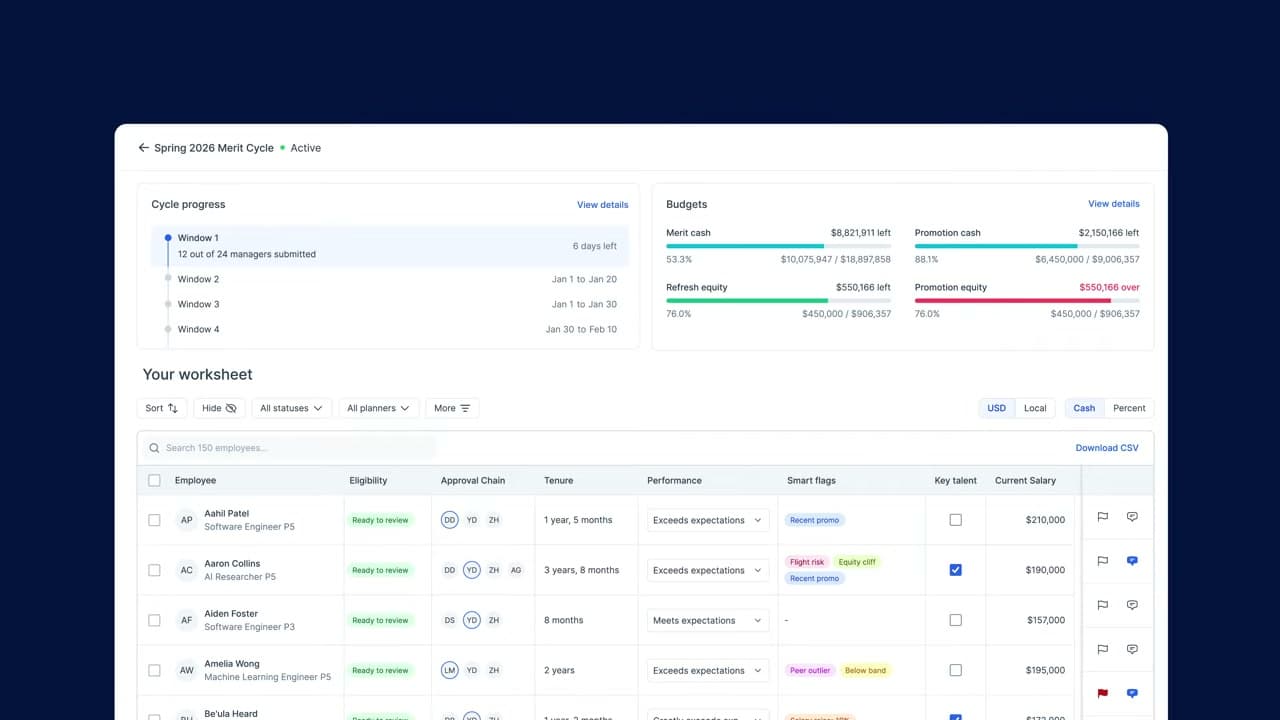Open the All statuses dropdown
The width and height of the screenshot is (1280, 720).
point(291,408)
